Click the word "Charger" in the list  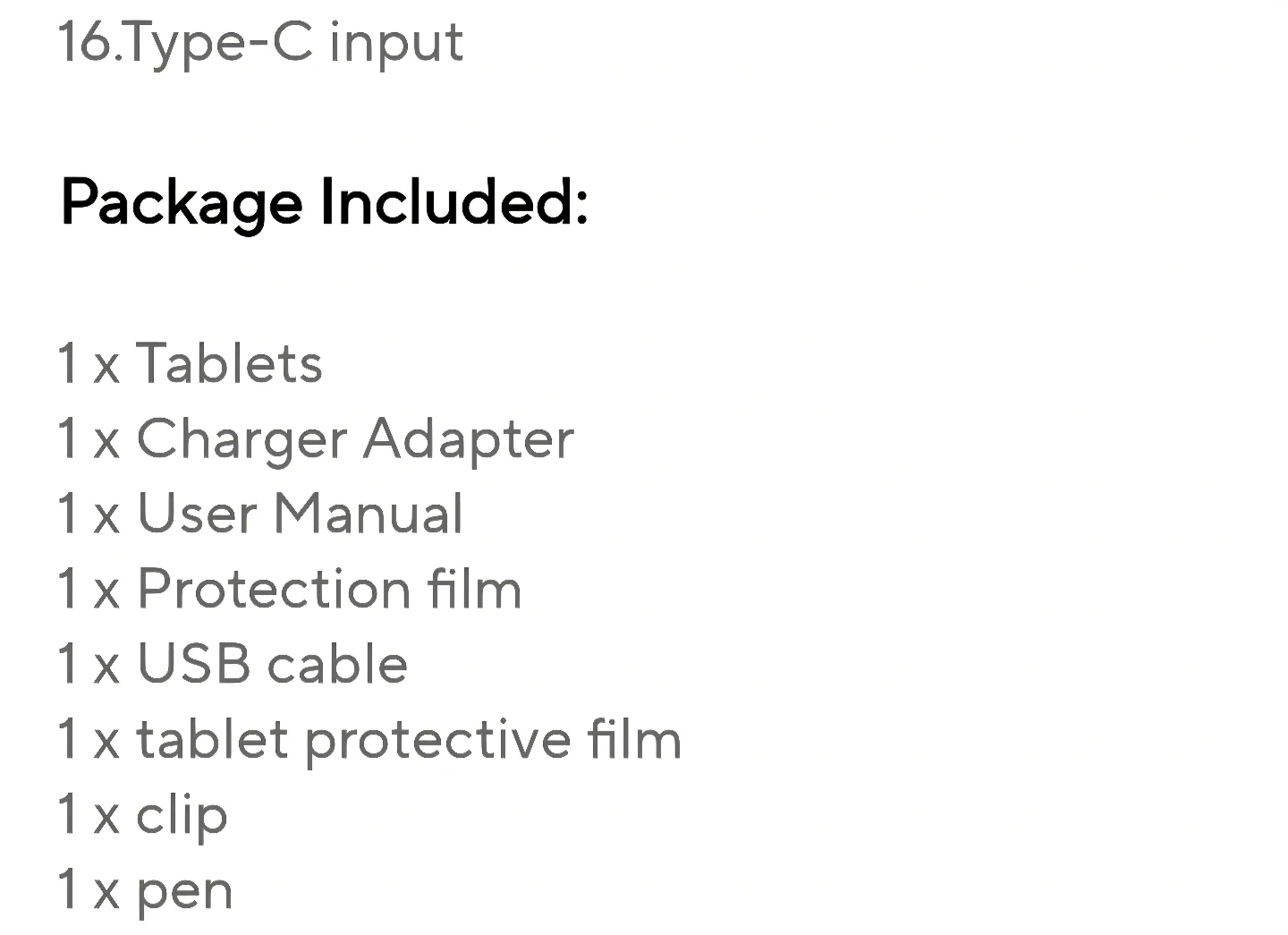click(x=241, y=440)
